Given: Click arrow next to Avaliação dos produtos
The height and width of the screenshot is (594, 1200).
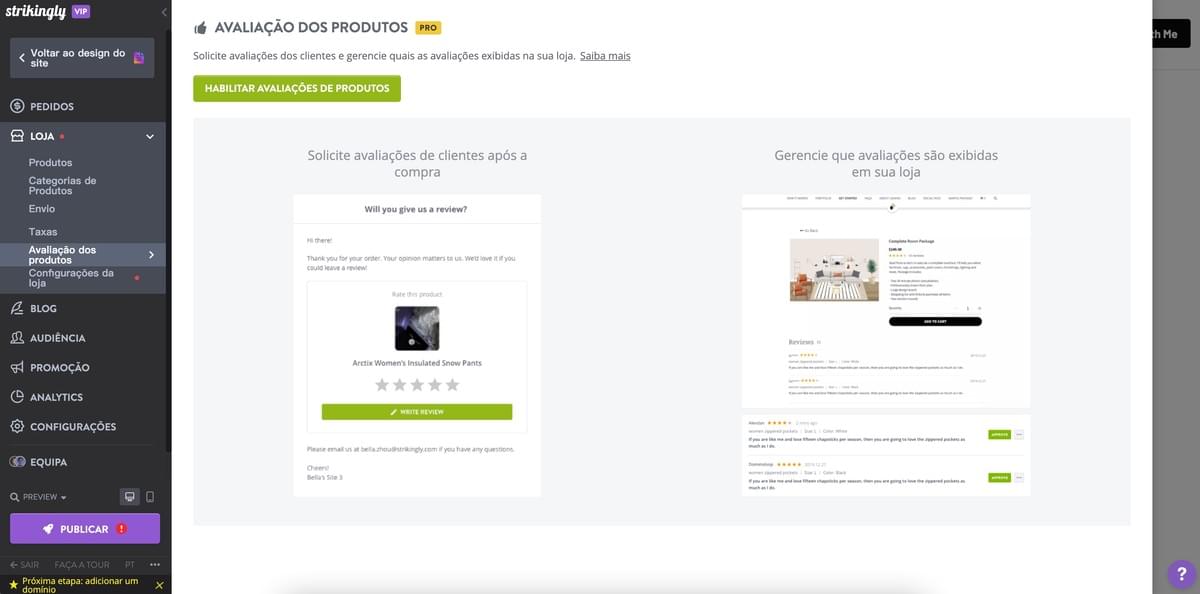Looking at the screenshot, I should tap(151, 255).
